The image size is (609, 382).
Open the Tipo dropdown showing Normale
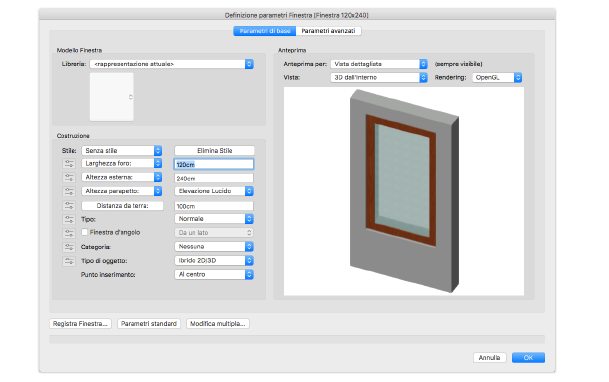pos(214,219)
